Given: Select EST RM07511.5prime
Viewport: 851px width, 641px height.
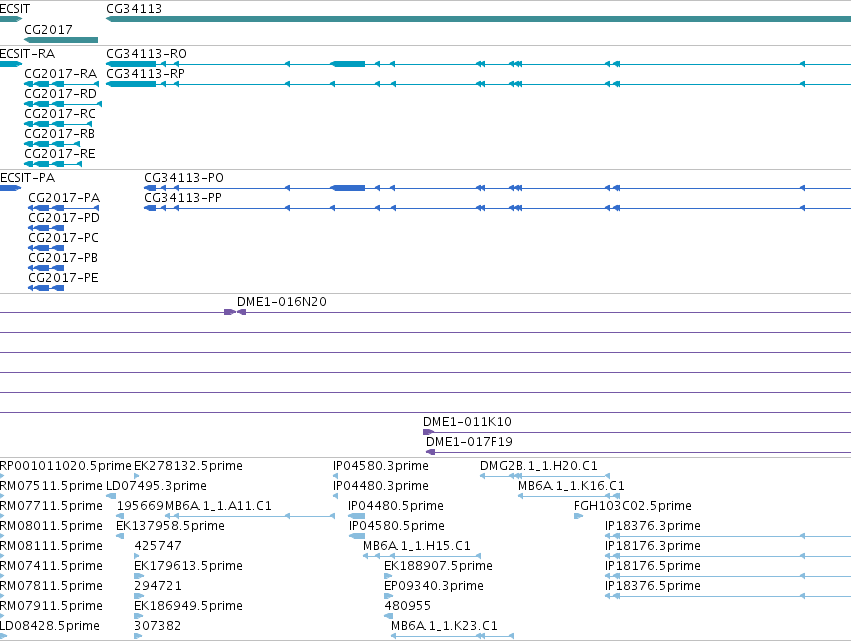Looking at the screenshot, I should (51, 486).
